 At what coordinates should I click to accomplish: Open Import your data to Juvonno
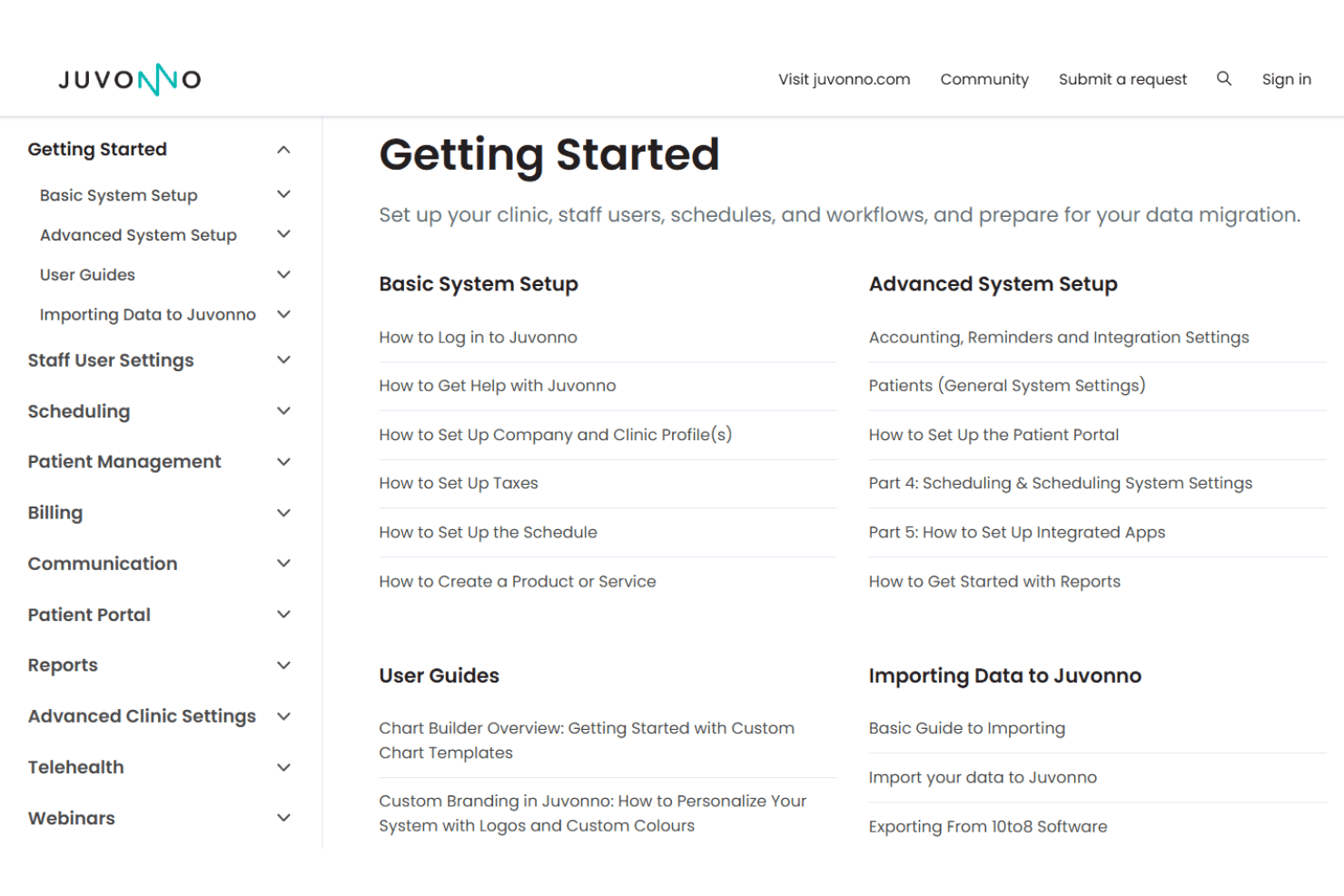(x=982, y=777)
